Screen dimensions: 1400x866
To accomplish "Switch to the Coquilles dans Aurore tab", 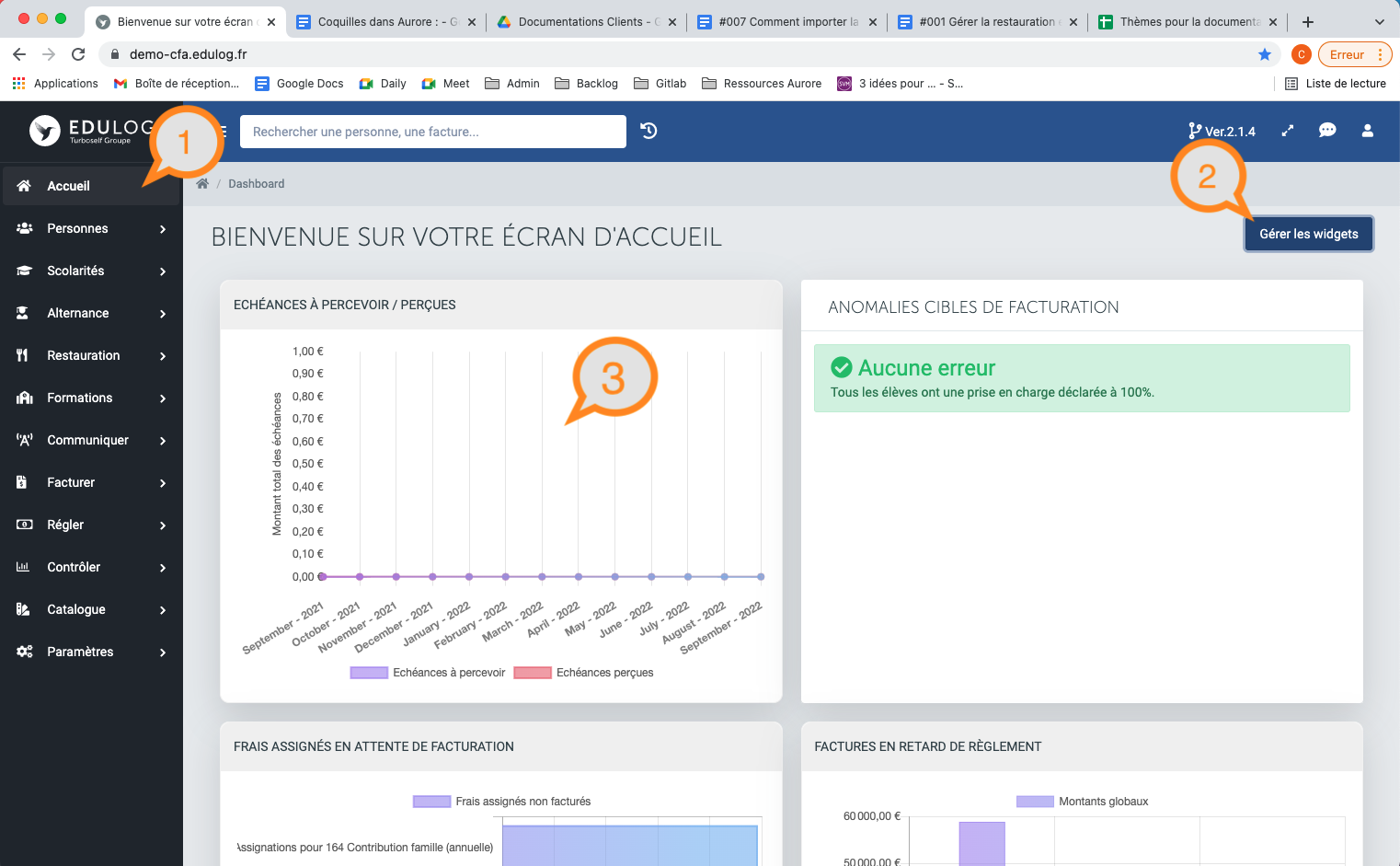I will click(x=386, y=22).
